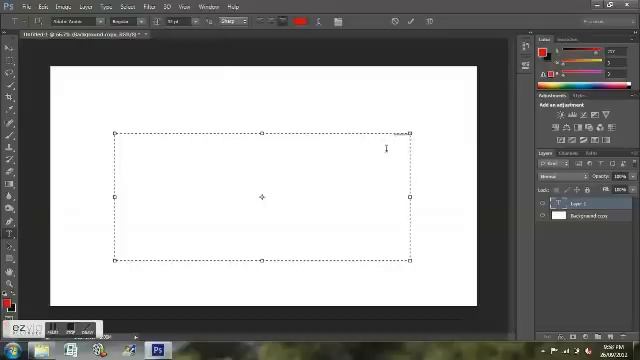Select the Lasso tool
The height and width of the screenshot is (360, 640).
click(9, 73)
